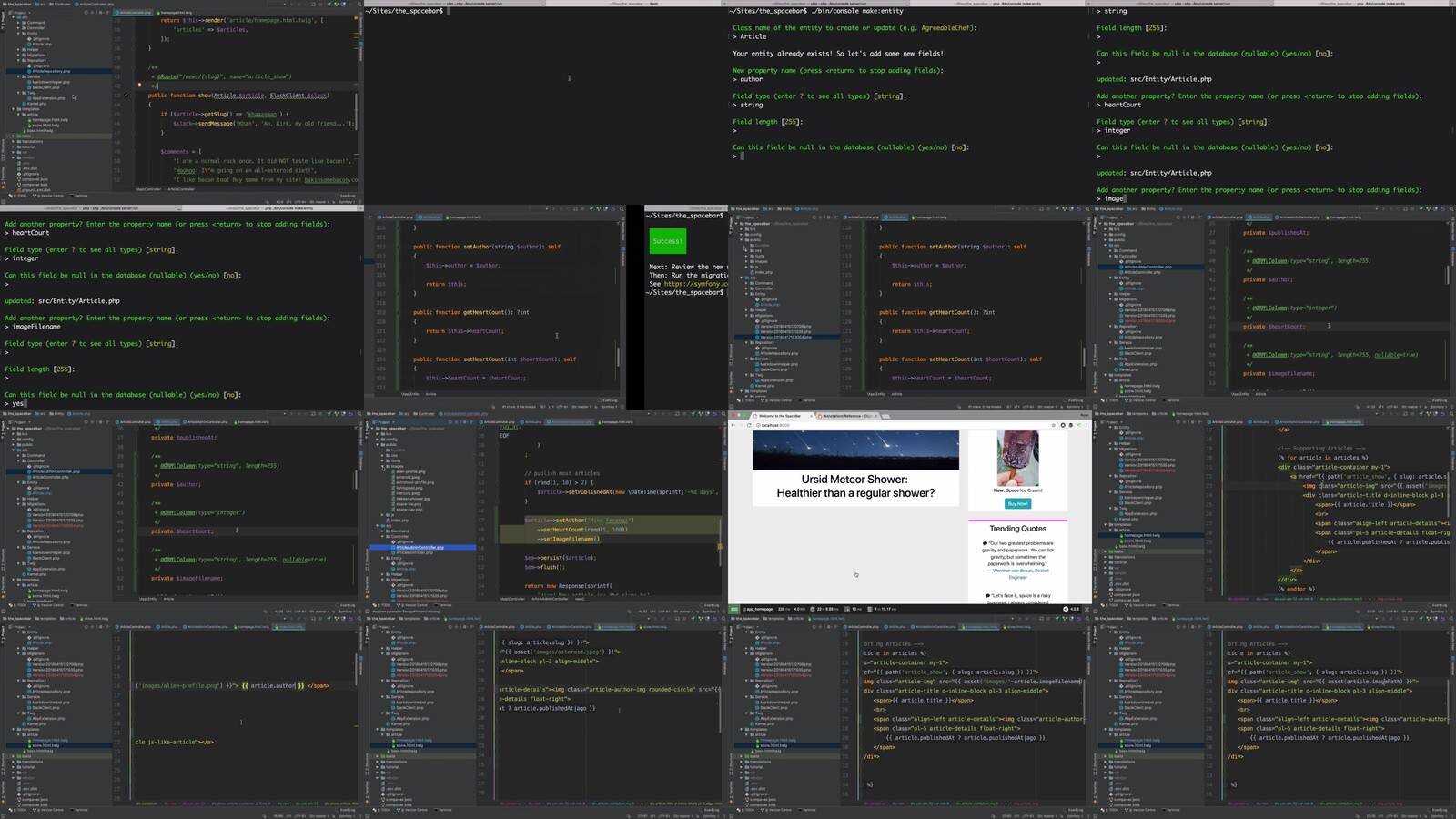
Task: Click Symfony 4.0.8 version icon in debug toolbar
Action: 1070,609
